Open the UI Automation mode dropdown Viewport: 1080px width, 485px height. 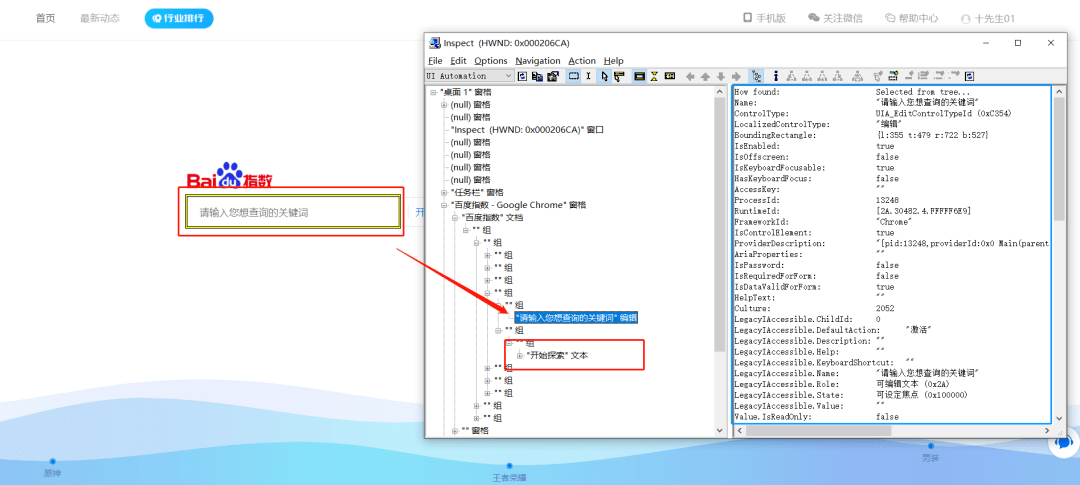click(508, 76)
